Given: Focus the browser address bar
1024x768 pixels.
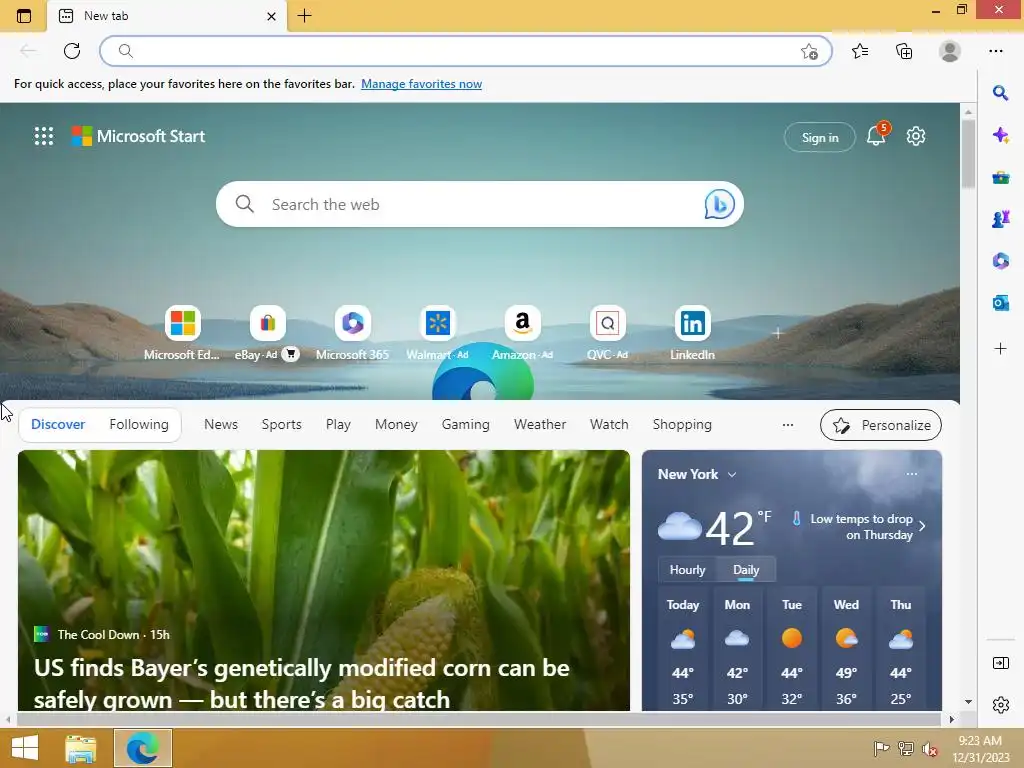Looking at the screenshot, I should 466,51.
